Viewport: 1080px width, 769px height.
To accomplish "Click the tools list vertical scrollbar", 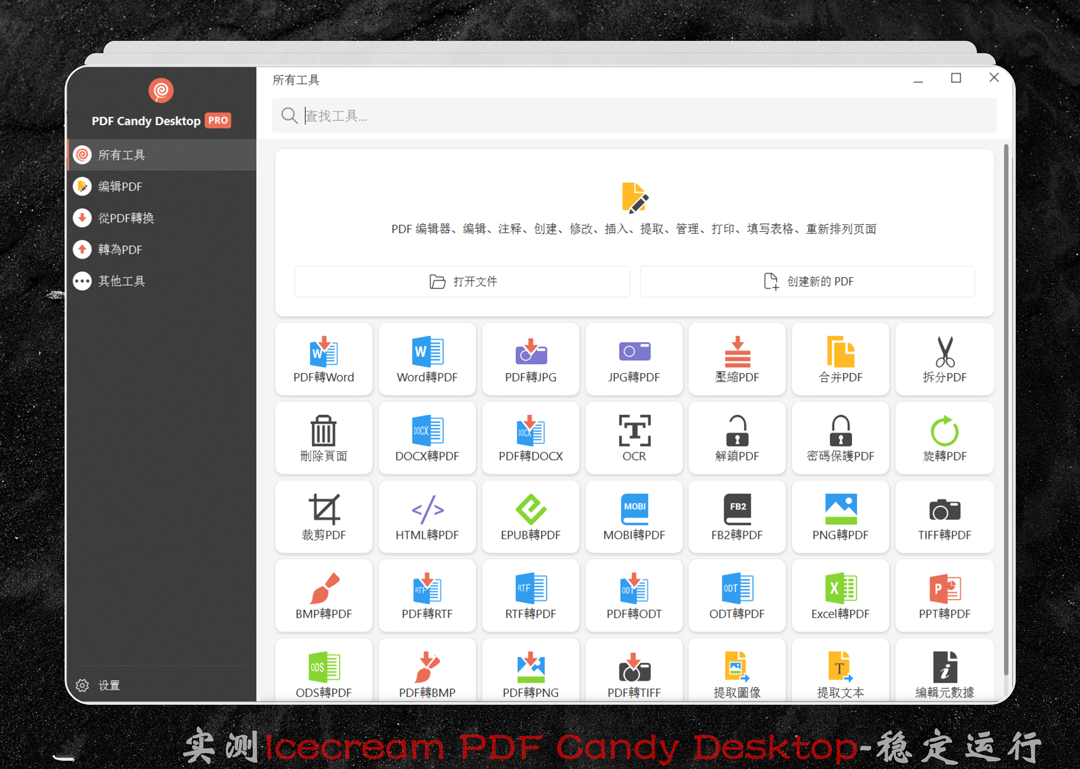I will pos(1006,410).
